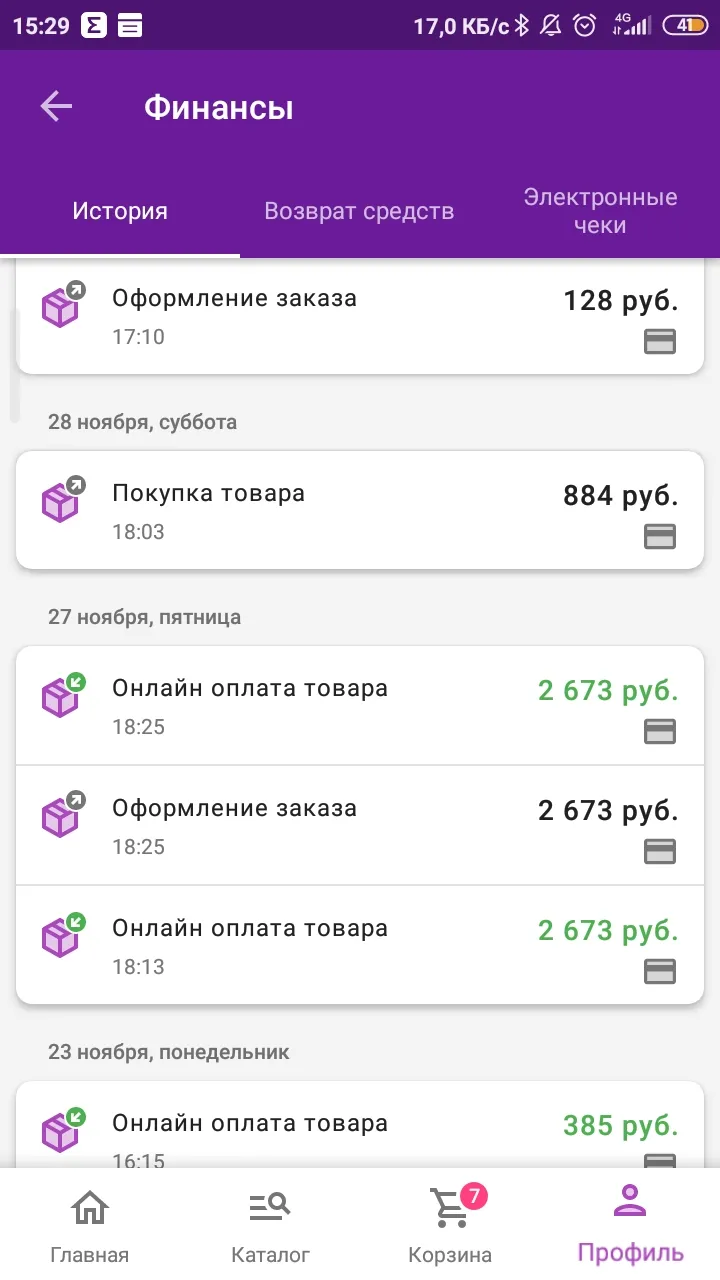The width and height of the screenshot is (720, 1280).
Task: Tap the box icon for 18:13 online payment
Action: click(x=62, y=935)
